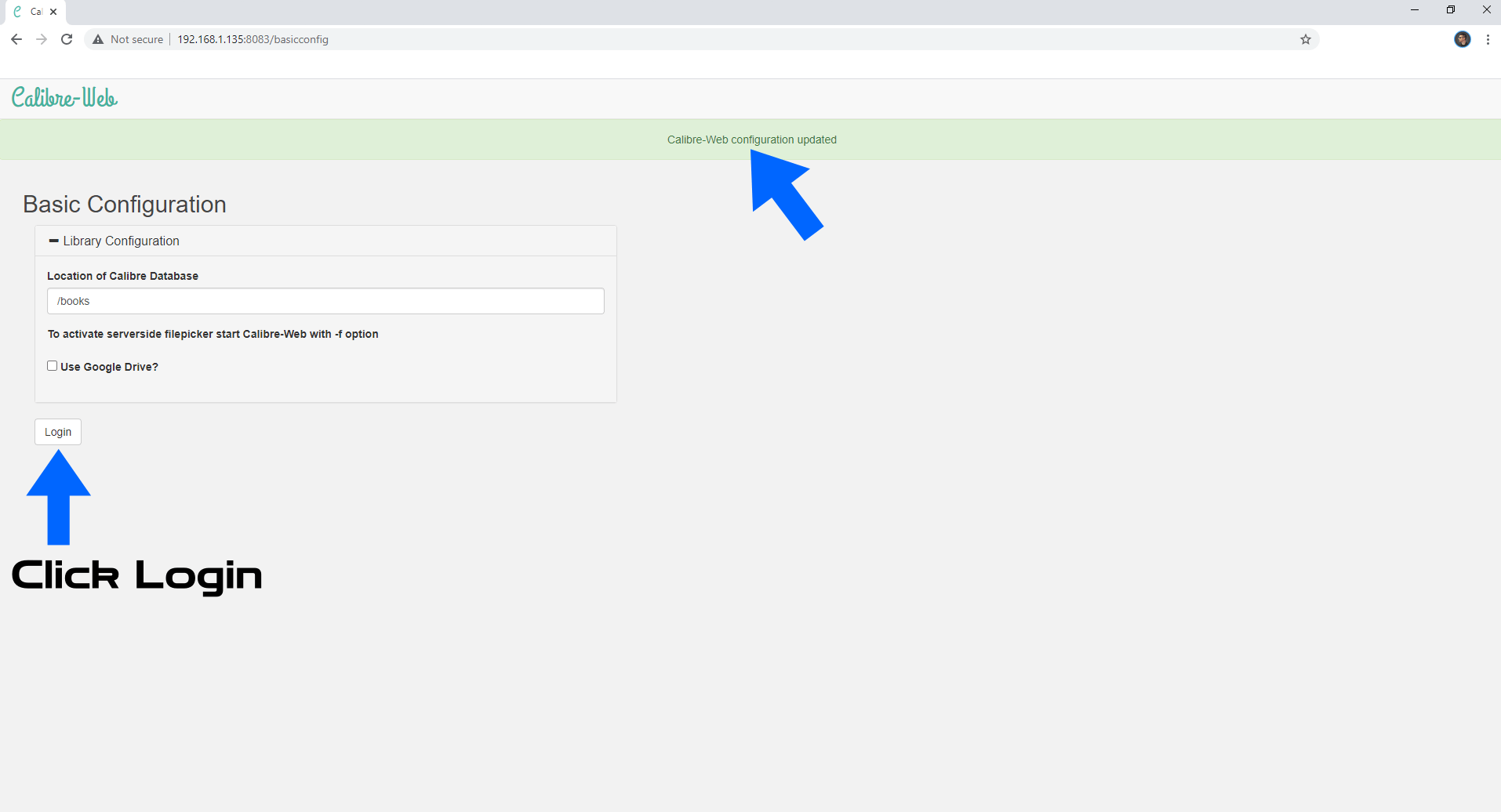Viewport: 1501px width, 812px height.
Task: Close the Calibre-Web browser tab
Action: coord(53,12)
